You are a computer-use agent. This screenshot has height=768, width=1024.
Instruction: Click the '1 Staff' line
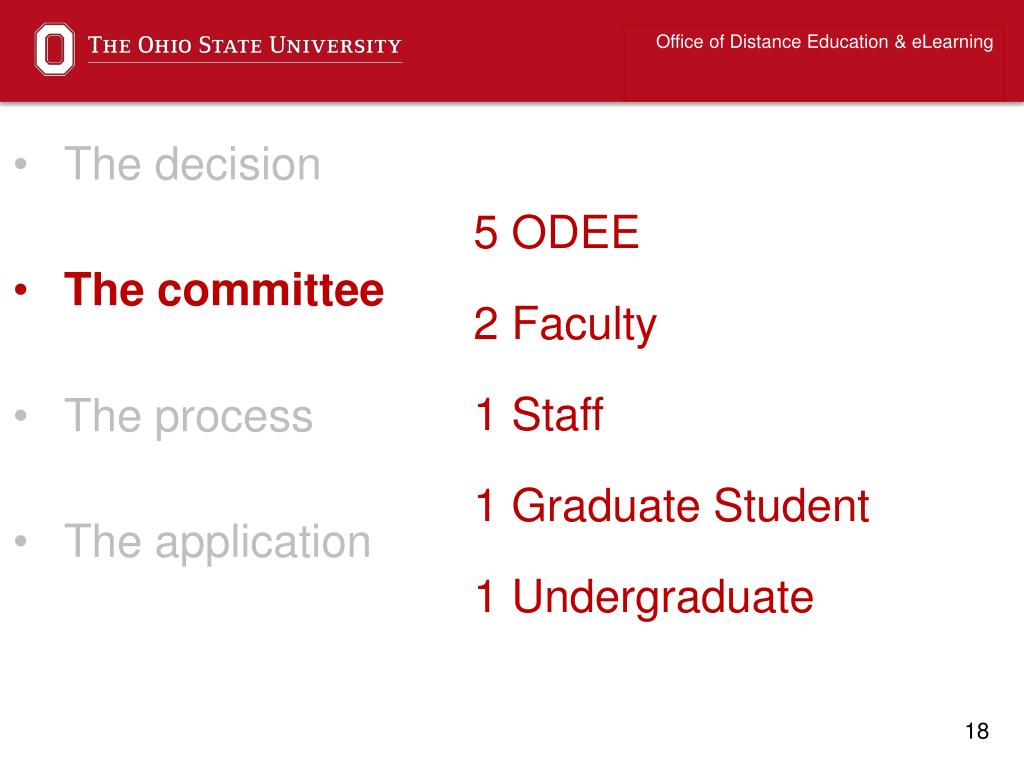click(x=539, y=414)
